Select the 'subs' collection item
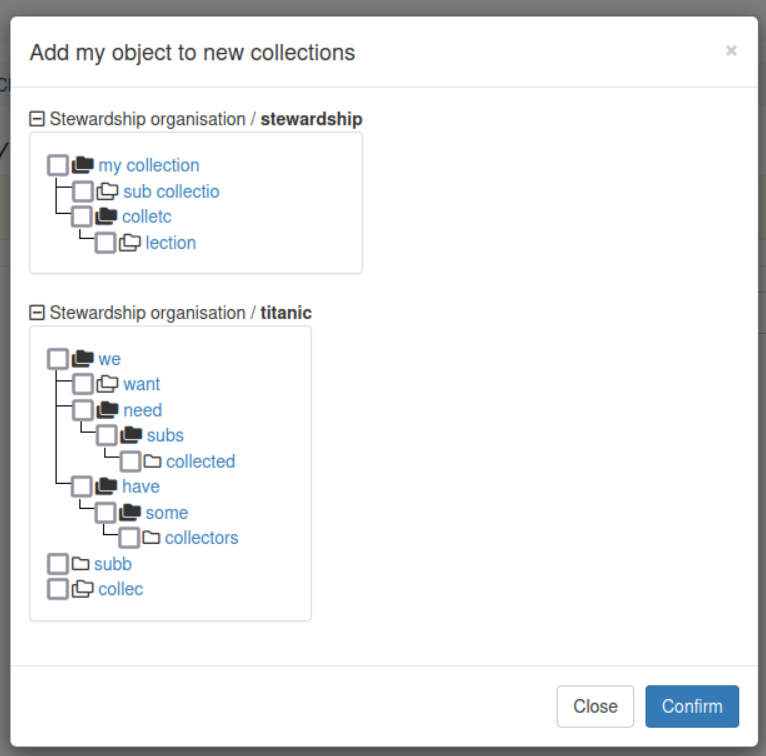 coord(165,435)
